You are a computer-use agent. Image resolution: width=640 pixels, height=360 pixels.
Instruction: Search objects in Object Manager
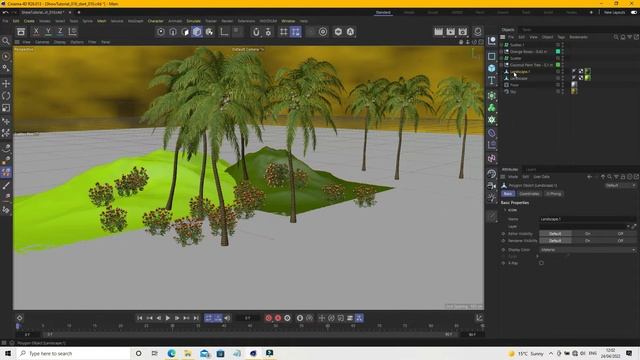coord(616,37)
